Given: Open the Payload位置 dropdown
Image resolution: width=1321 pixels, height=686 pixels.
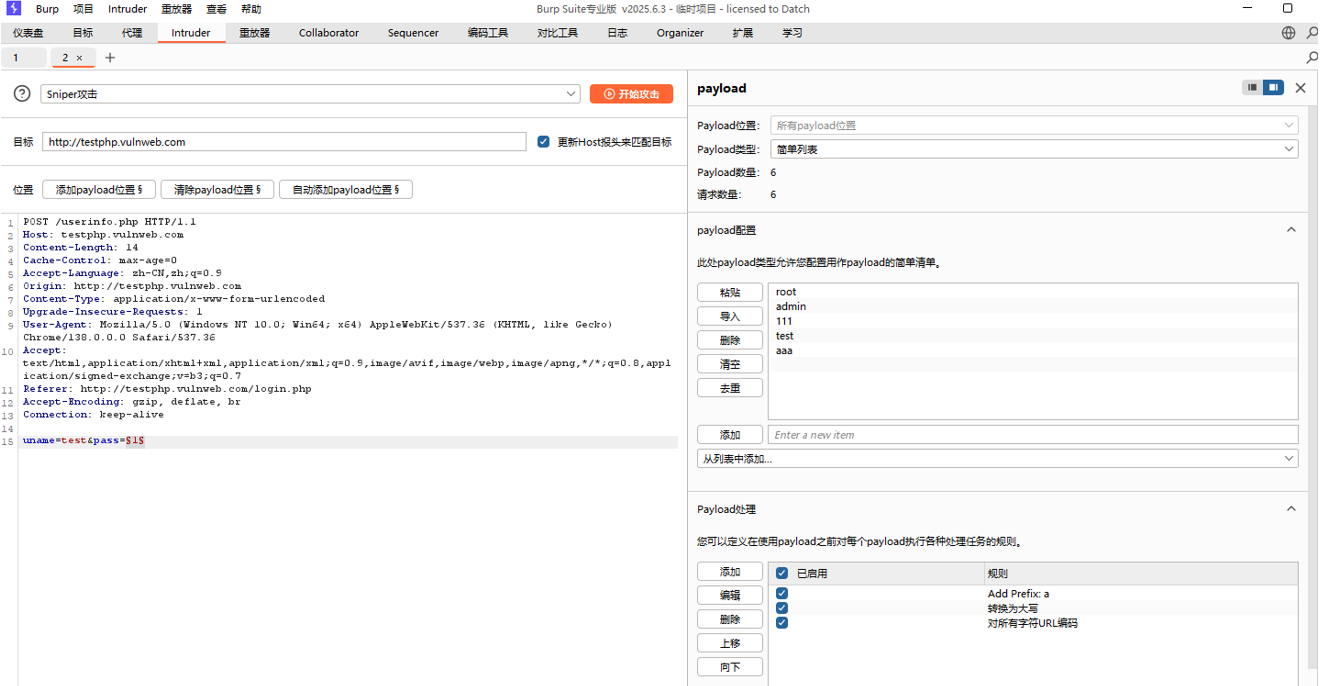Looking at the screenshot, I should (1034, 126).
